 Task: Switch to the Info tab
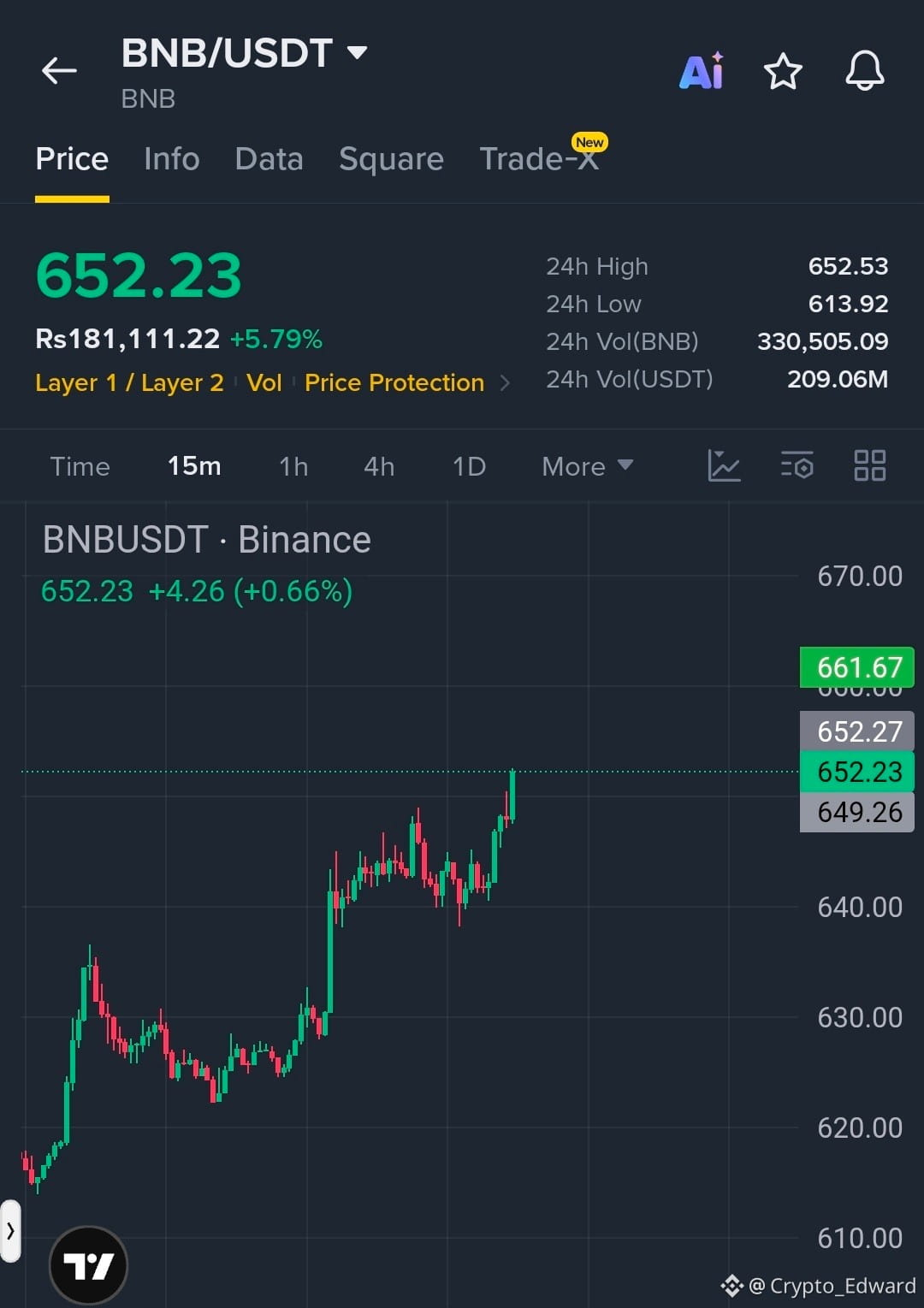tap(171, 159)
